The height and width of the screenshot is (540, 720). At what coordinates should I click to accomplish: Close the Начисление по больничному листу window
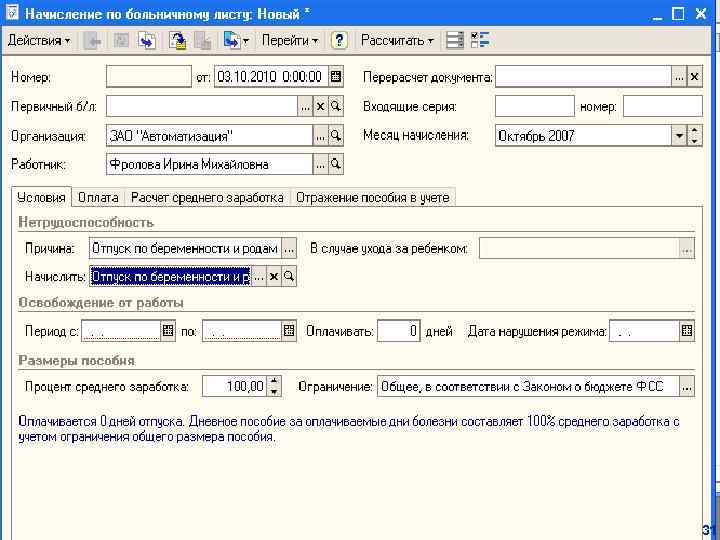coord(701,14)
